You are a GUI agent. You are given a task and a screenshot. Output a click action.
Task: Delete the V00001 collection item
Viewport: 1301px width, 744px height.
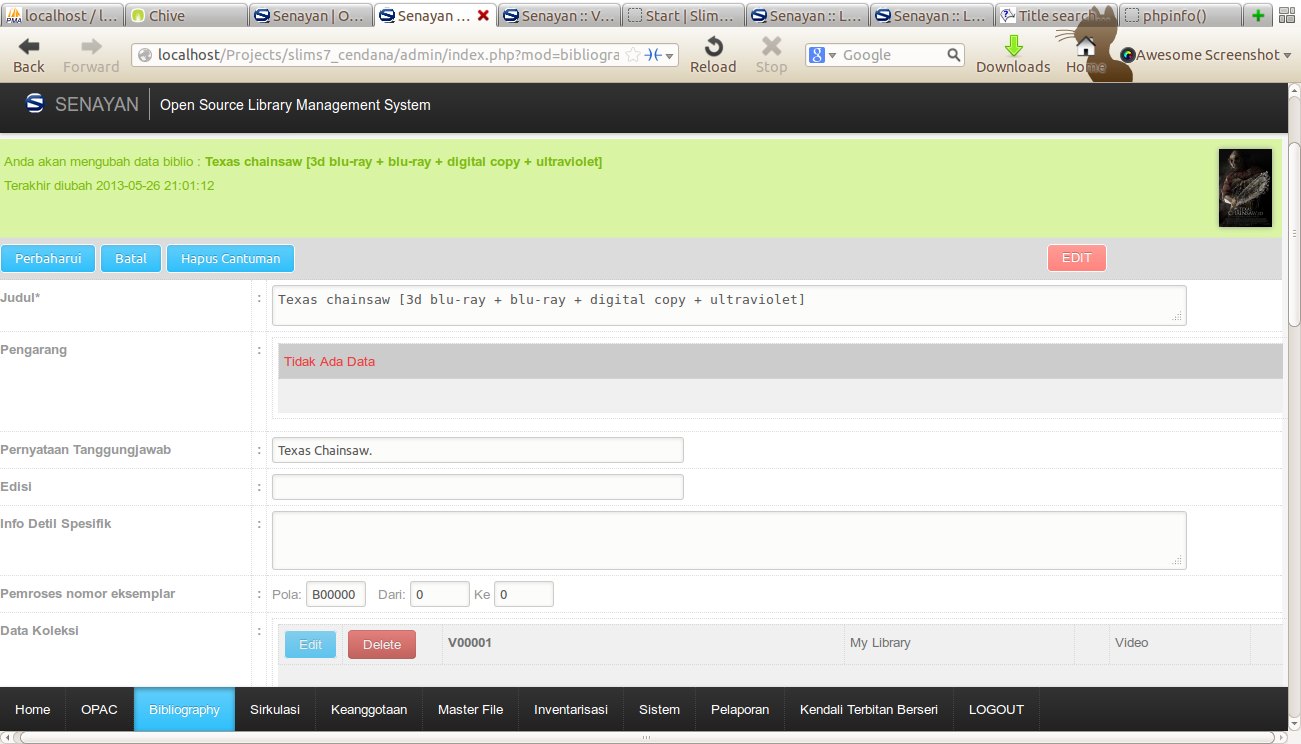382,645
